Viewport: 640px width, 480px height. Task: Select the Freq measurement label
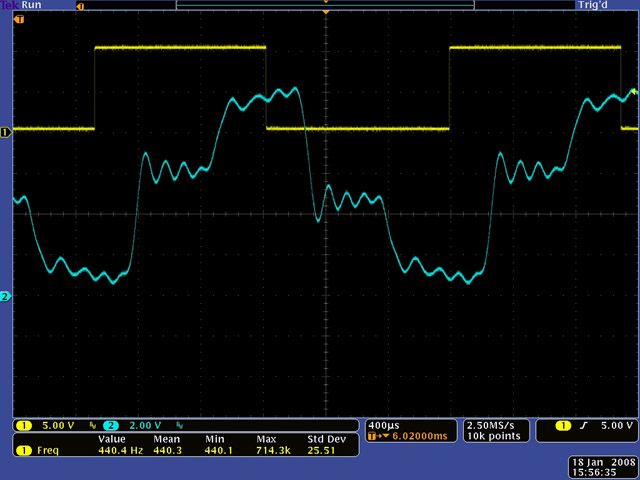[46, 452]
